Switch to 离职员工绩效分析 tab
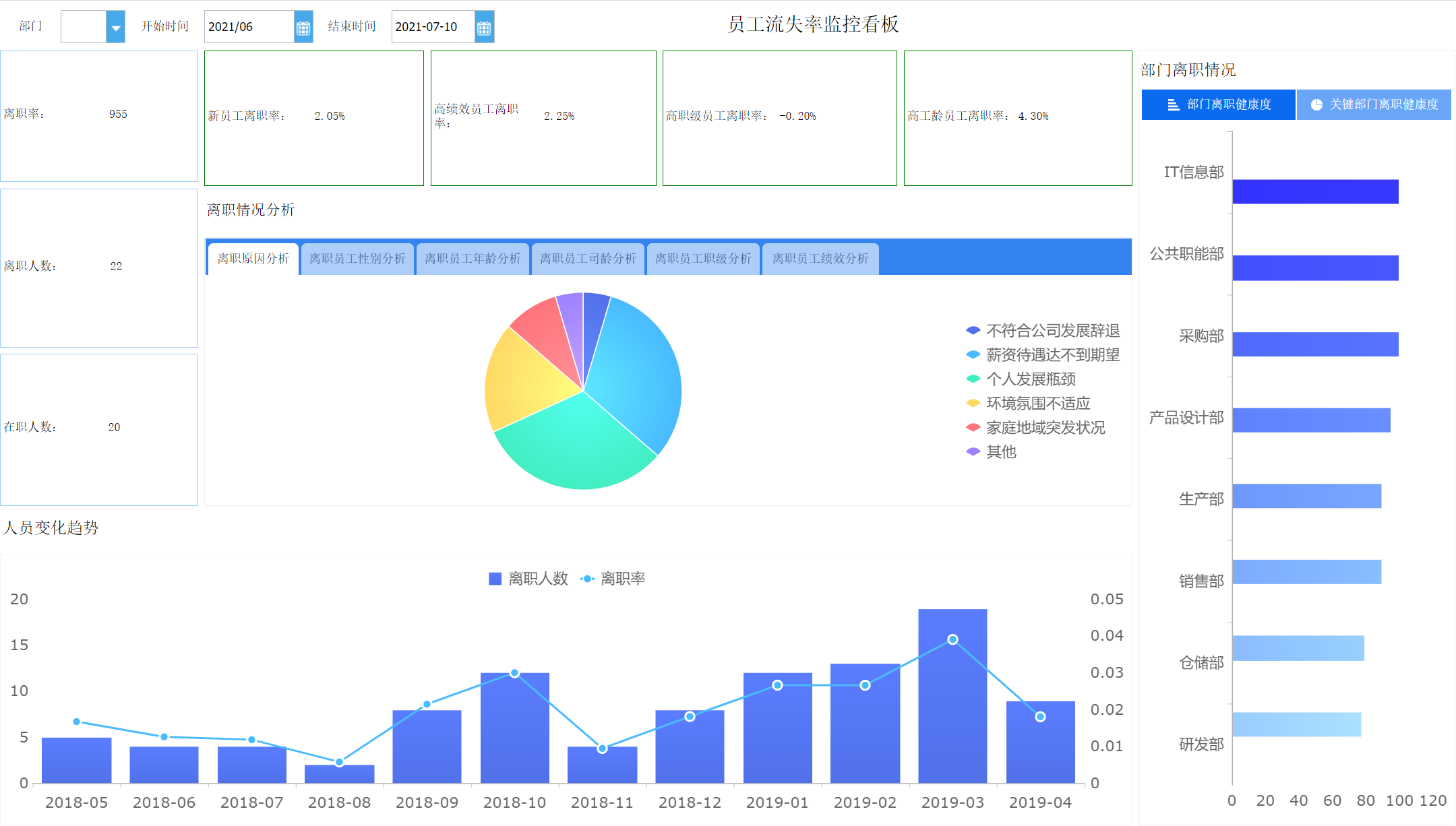This screenshot has width=1456, height=826. [x=820, y=259]
